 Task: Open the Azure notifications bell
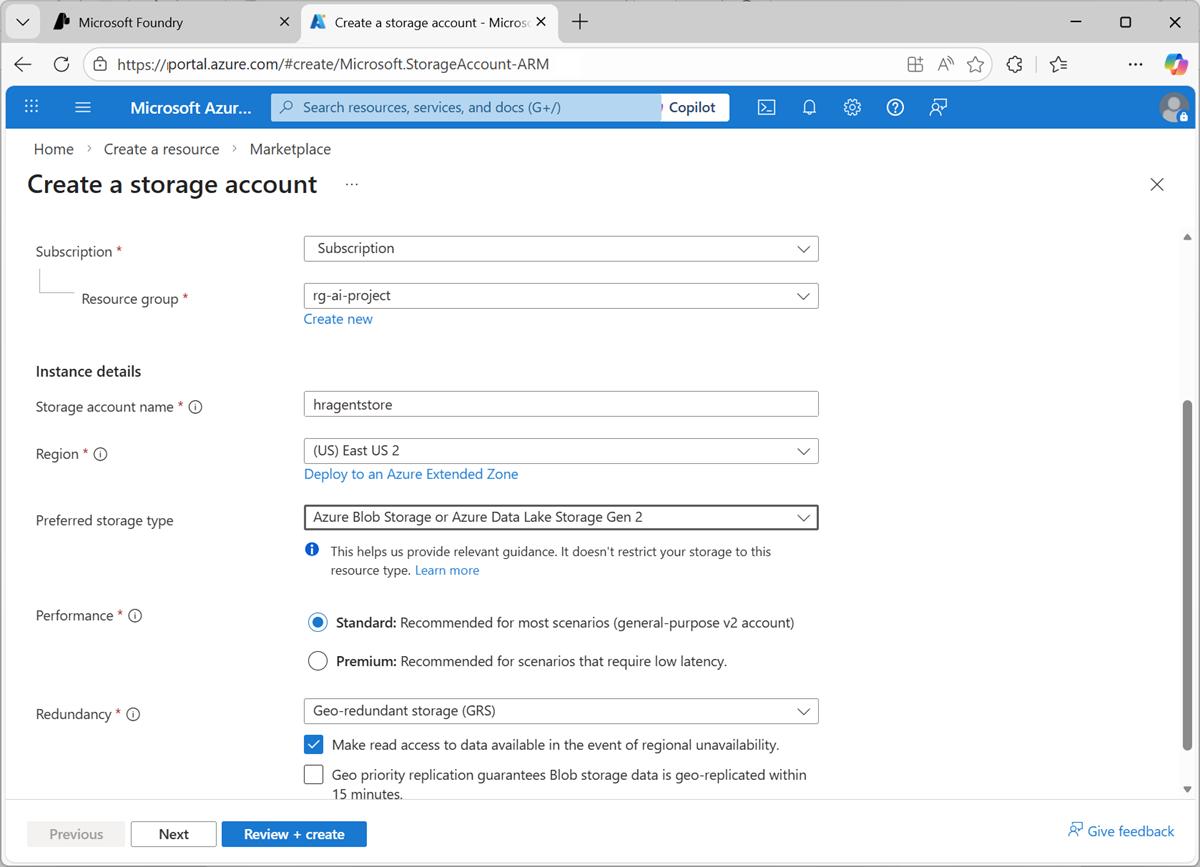point(809,107)
